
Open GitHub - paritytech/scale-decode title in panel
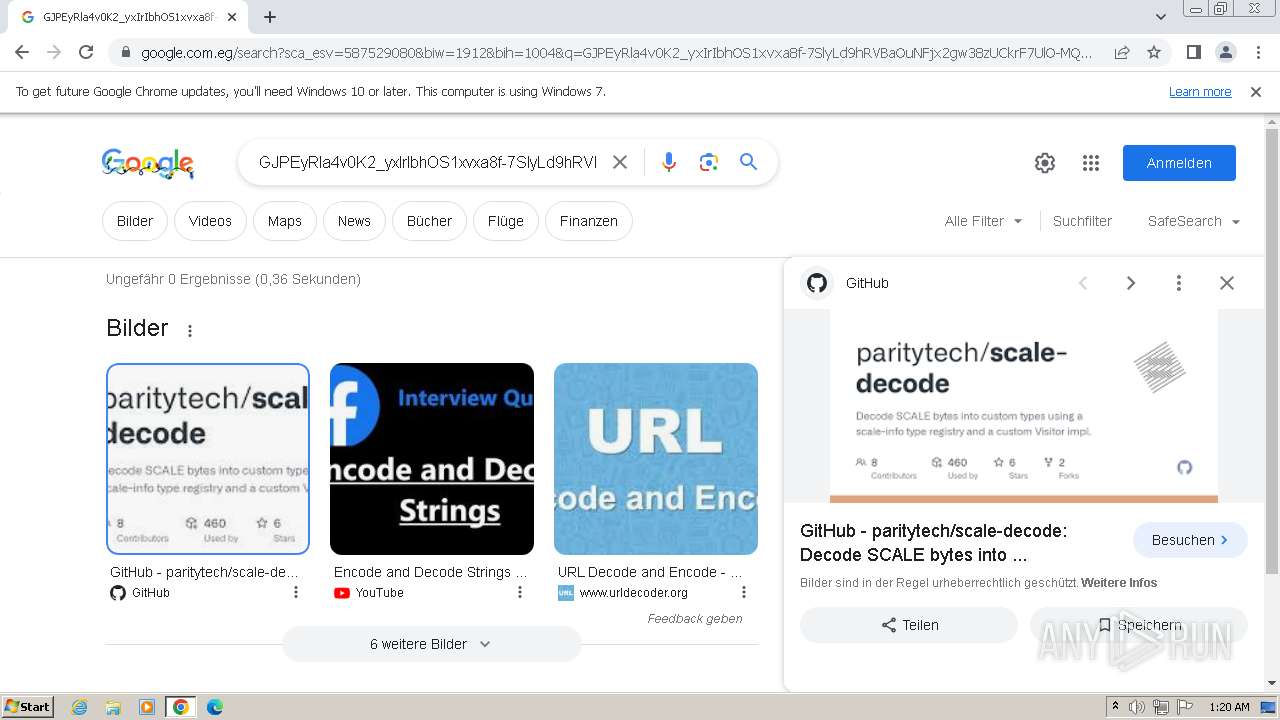tap(933, 543)
